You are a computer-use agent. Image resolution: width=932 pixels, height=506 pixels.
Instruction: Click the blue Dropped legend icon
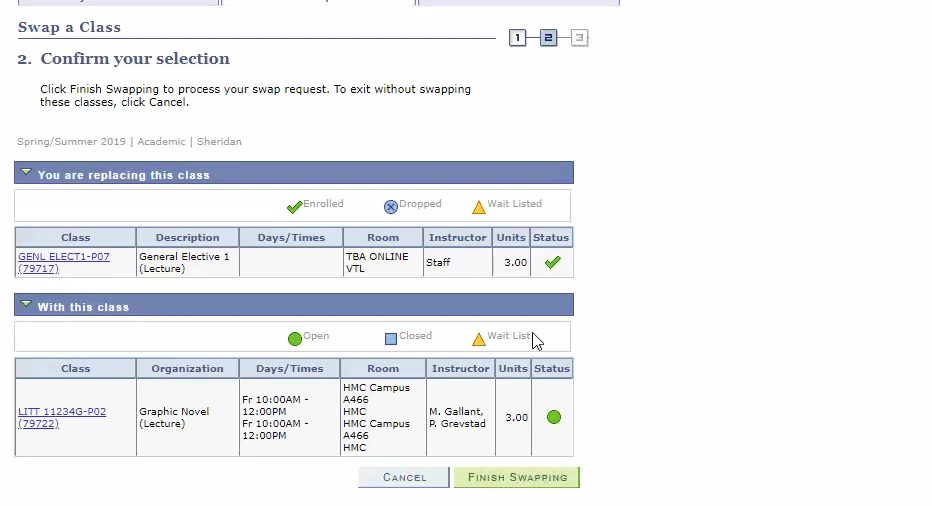click(391, 207)
